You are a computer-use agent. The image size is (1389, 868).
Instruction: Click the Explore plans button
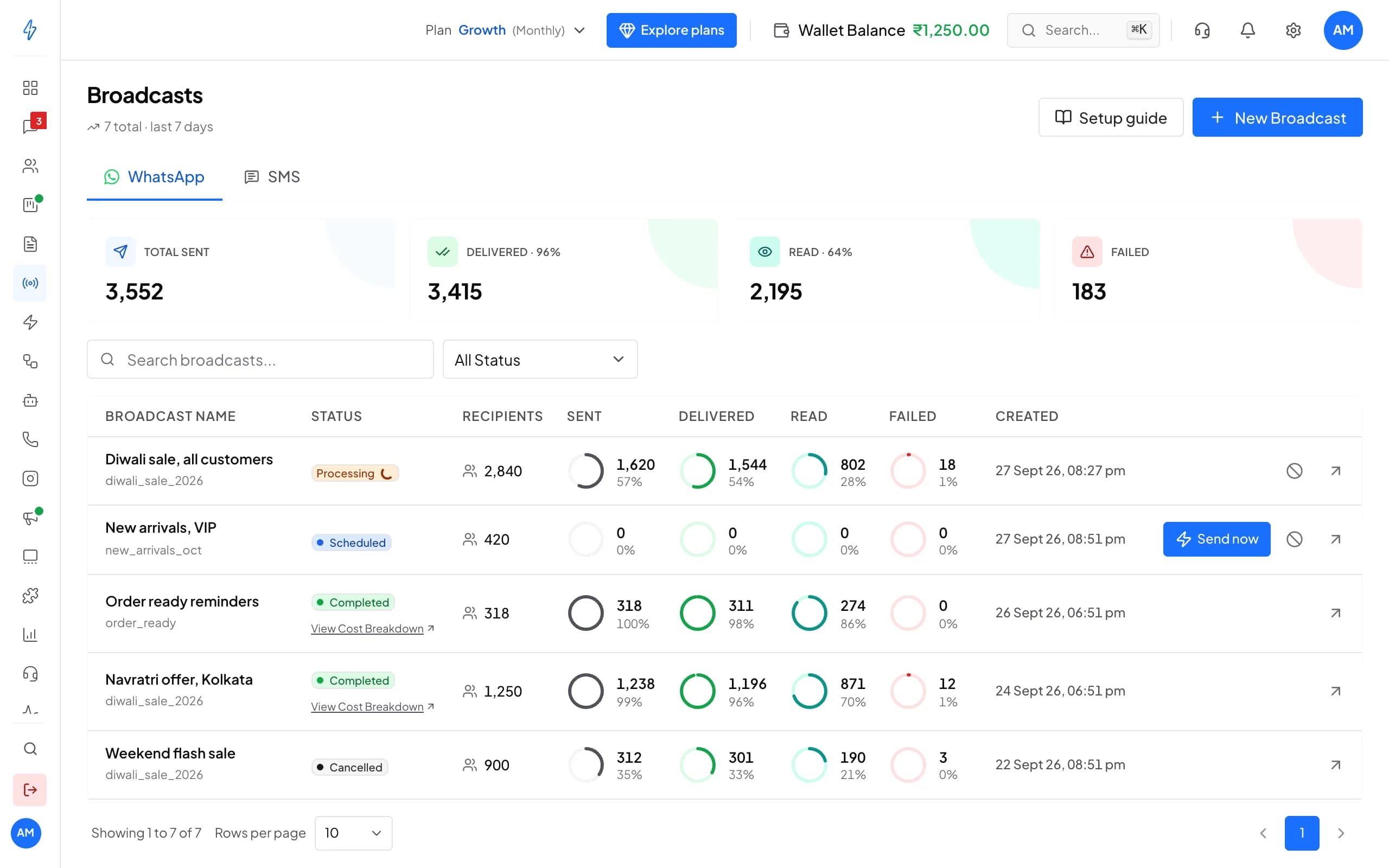point(671,30)
